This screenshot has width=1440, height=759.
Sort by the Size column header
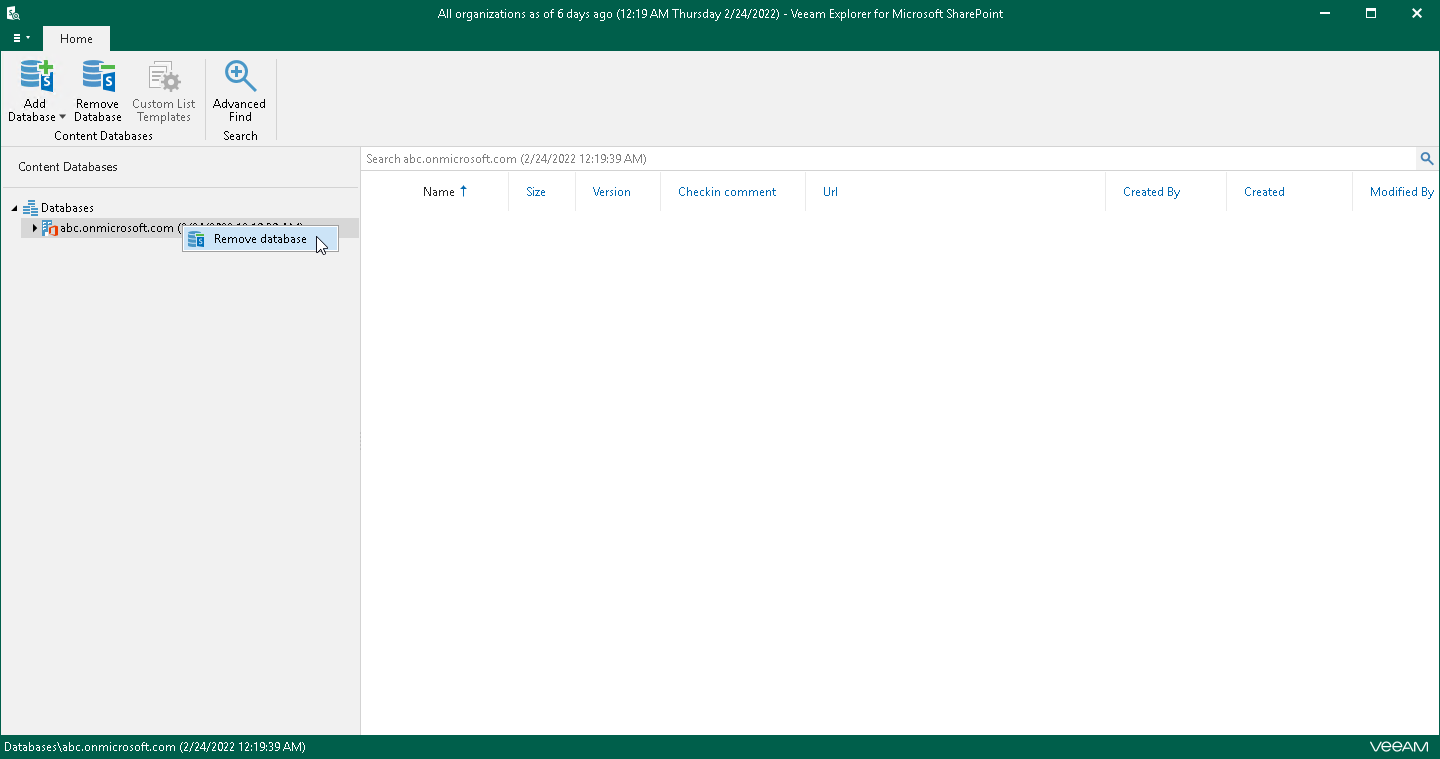[x=536, y=192]
